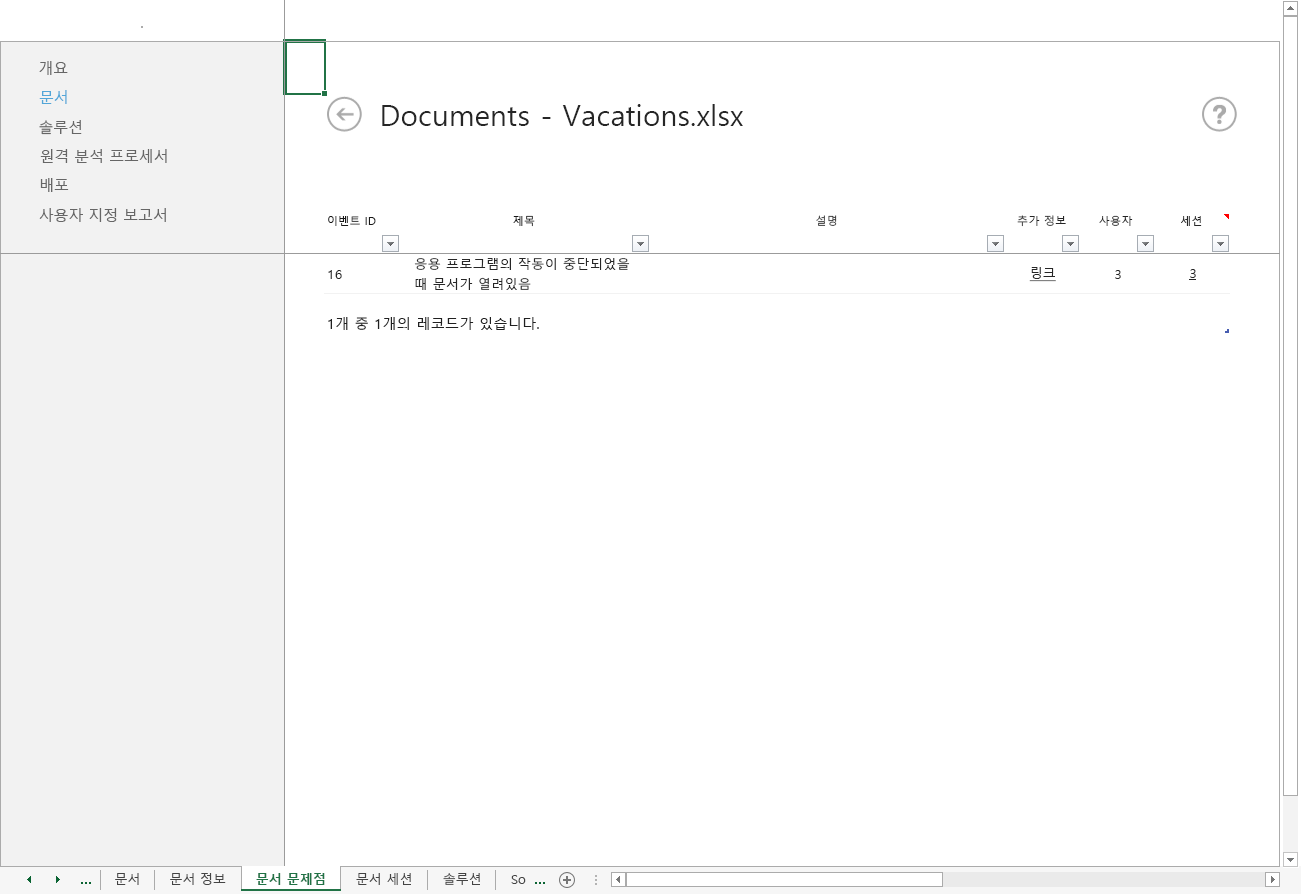The image size is (1301, 894).
Task: Select the title cell 응용 프로그램의 작동이 중단되었을
Action: pos(521,274)
